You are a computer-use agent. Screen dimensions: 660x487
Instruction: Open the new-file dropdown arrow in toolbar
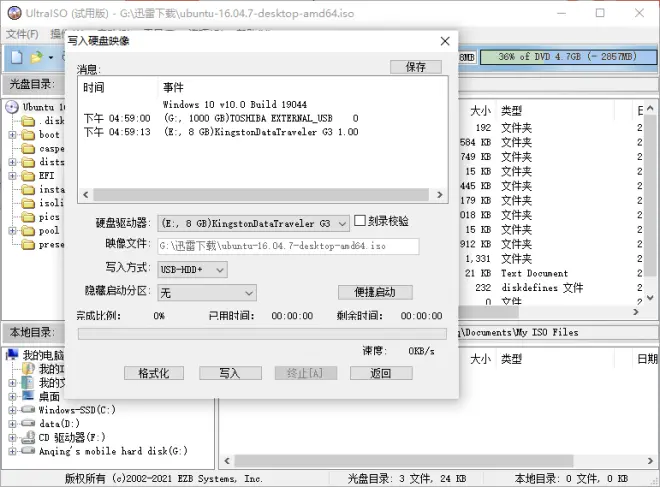tap(51, 57)
